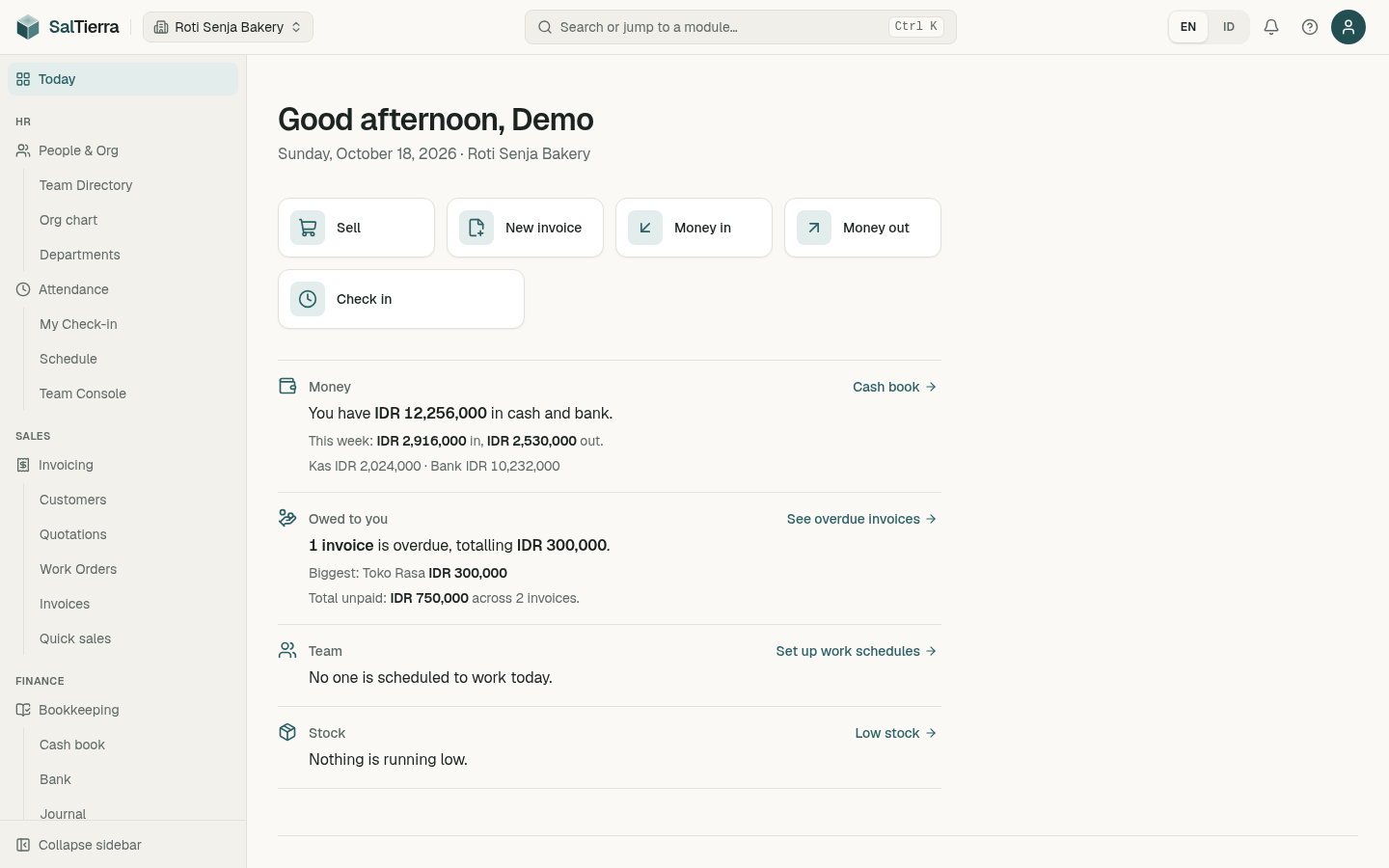Click the New invoice document icon

point(477,228)
